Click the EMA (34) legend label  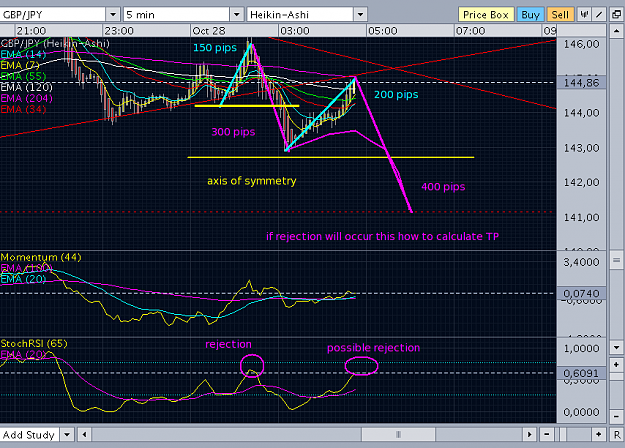(x=23, y=109)
